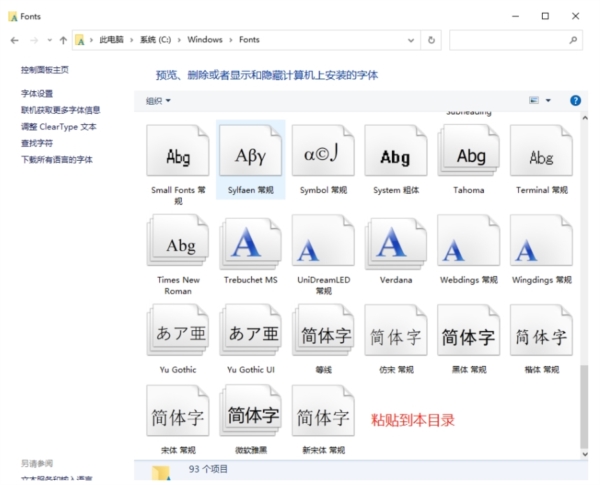This screenshot has width=600, height=485.
Task: Select the 等线 font icon
Action: [323, 330]
